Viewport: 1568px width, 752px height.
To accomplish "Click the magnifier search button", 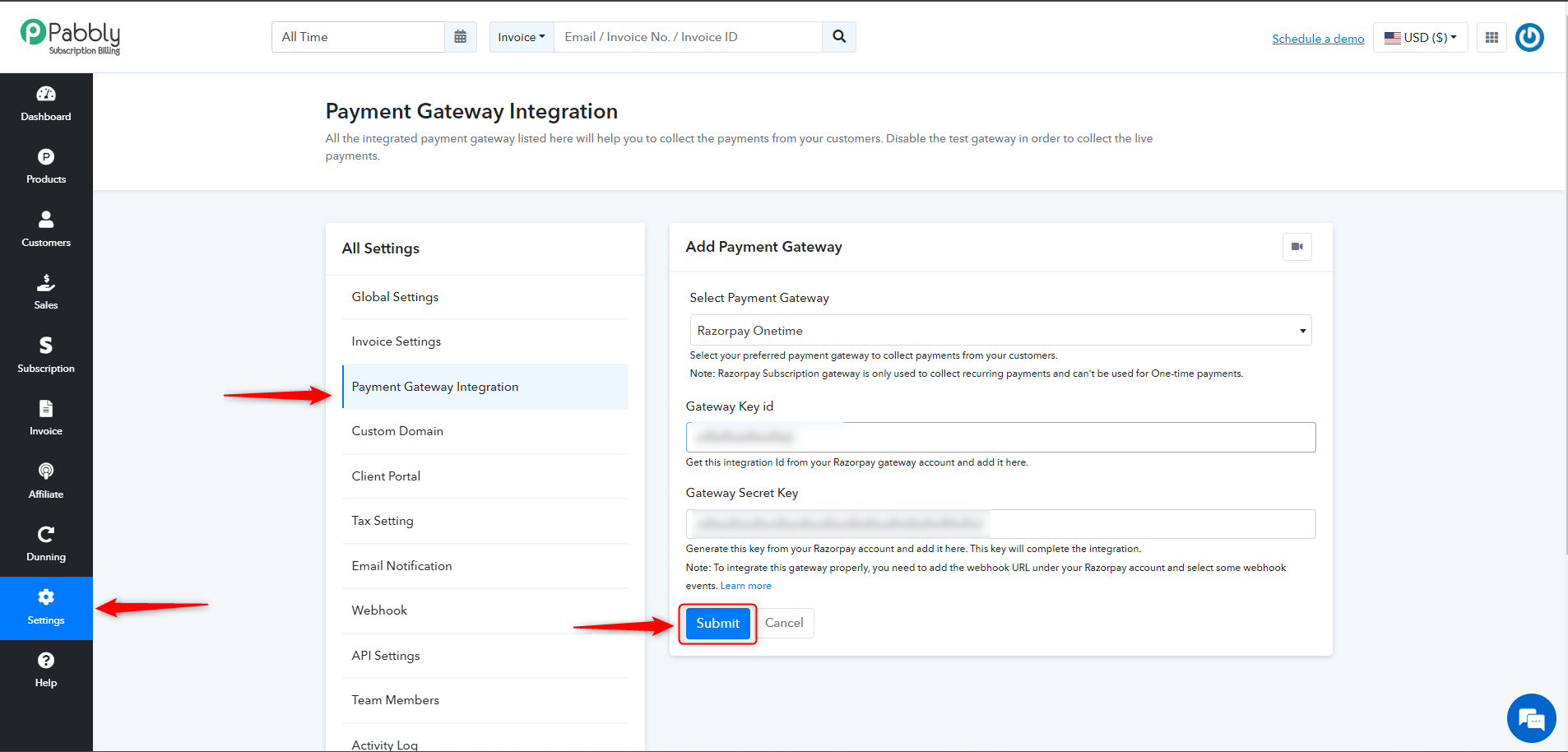I will point(839,37).
